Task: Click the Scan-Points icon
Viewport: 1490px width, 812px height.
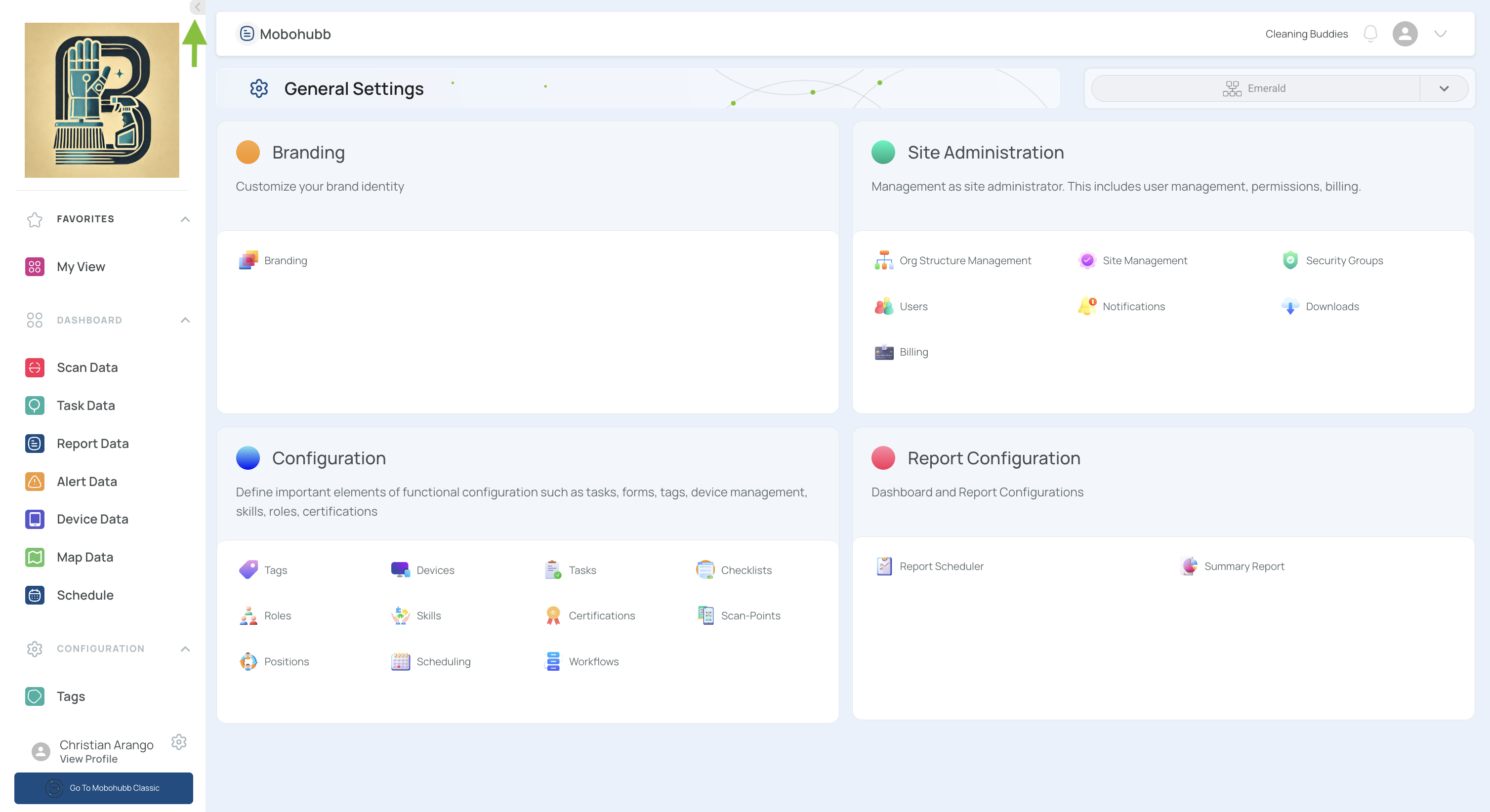Action: (x=705, y=615)
